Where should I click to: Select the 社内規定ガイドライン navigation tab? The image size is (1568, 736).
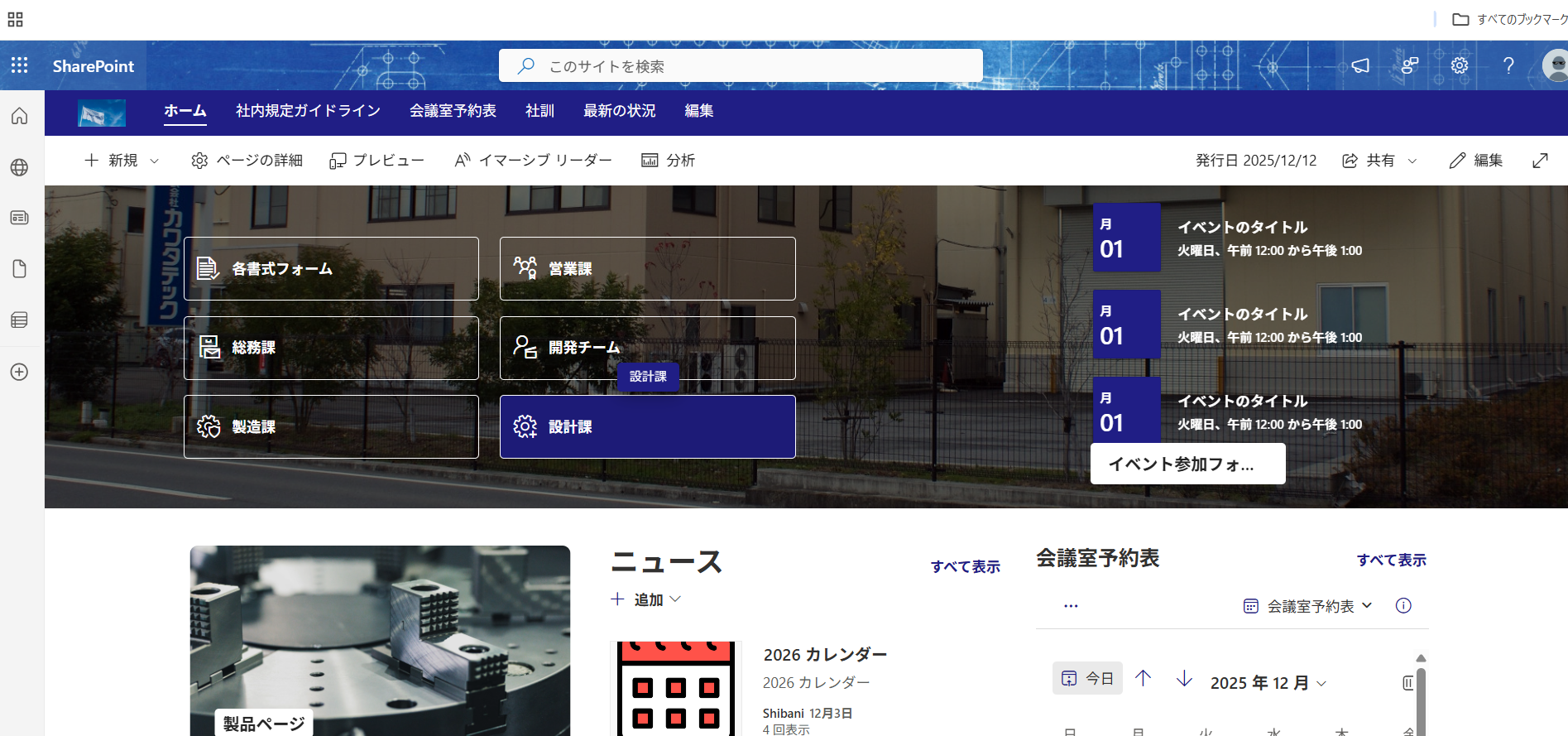[x=308, y=111]
